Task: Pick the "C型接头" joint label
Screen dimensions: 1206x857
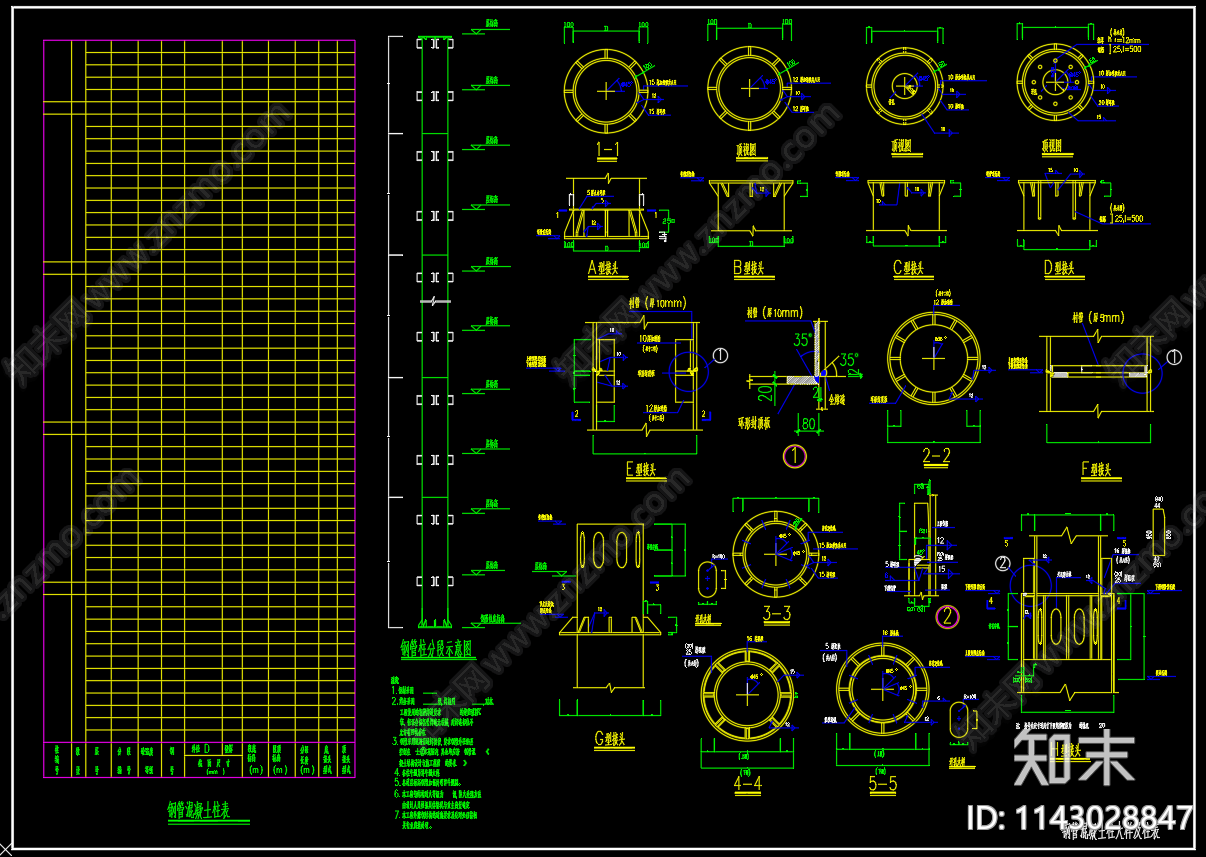Action: tap(911, 268)
